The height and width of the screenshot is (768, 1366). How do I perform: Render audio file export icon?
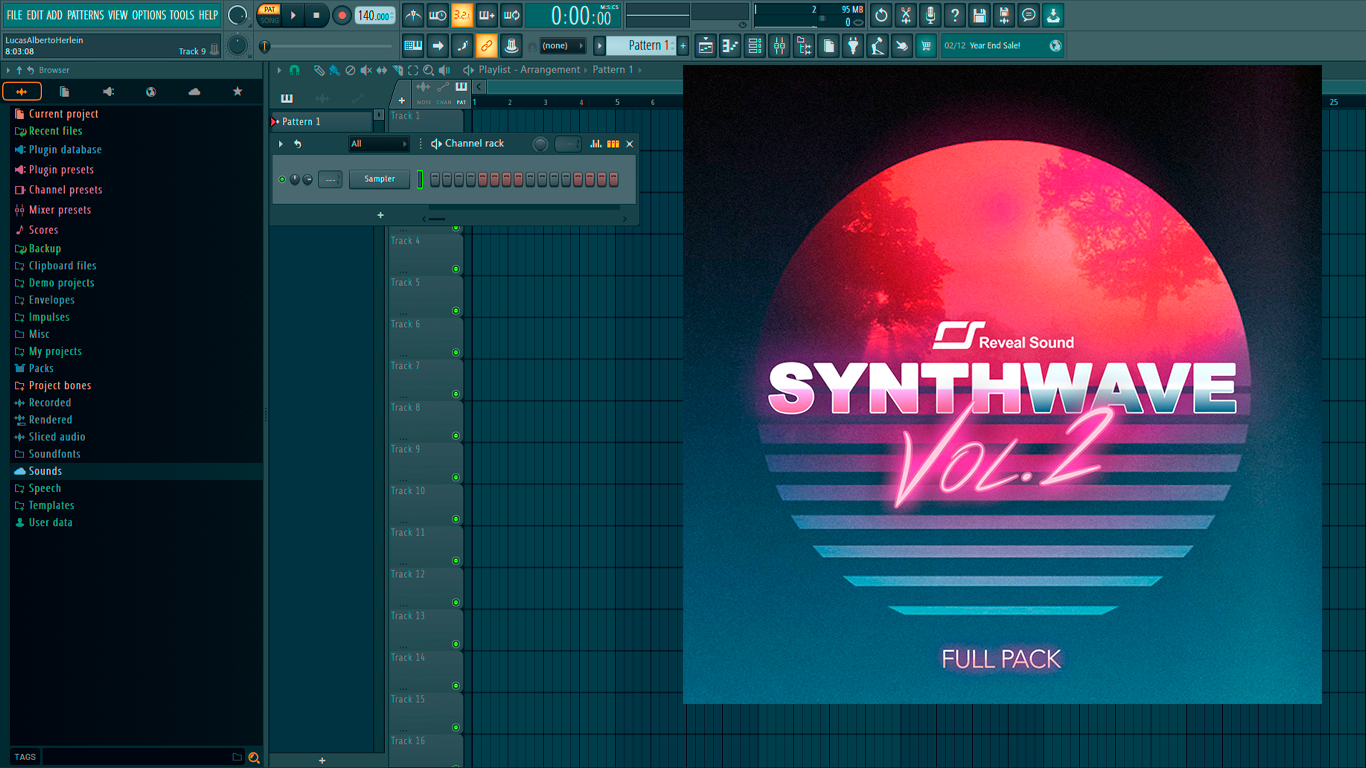[x=1004, y=15]
